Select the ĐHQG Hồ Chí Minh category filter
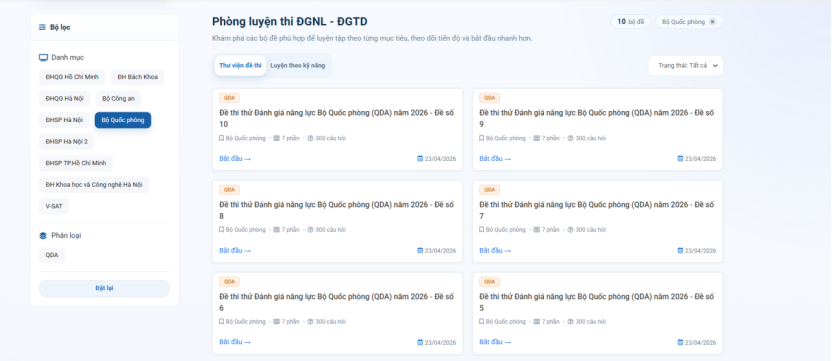Screen dimensions: 832x361 72,77
